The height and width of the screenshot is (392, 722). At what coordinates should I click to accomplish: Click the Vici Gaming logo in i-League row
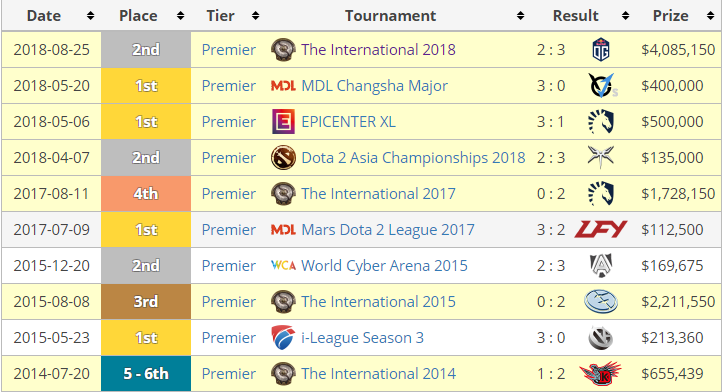(x=601, y=338)
